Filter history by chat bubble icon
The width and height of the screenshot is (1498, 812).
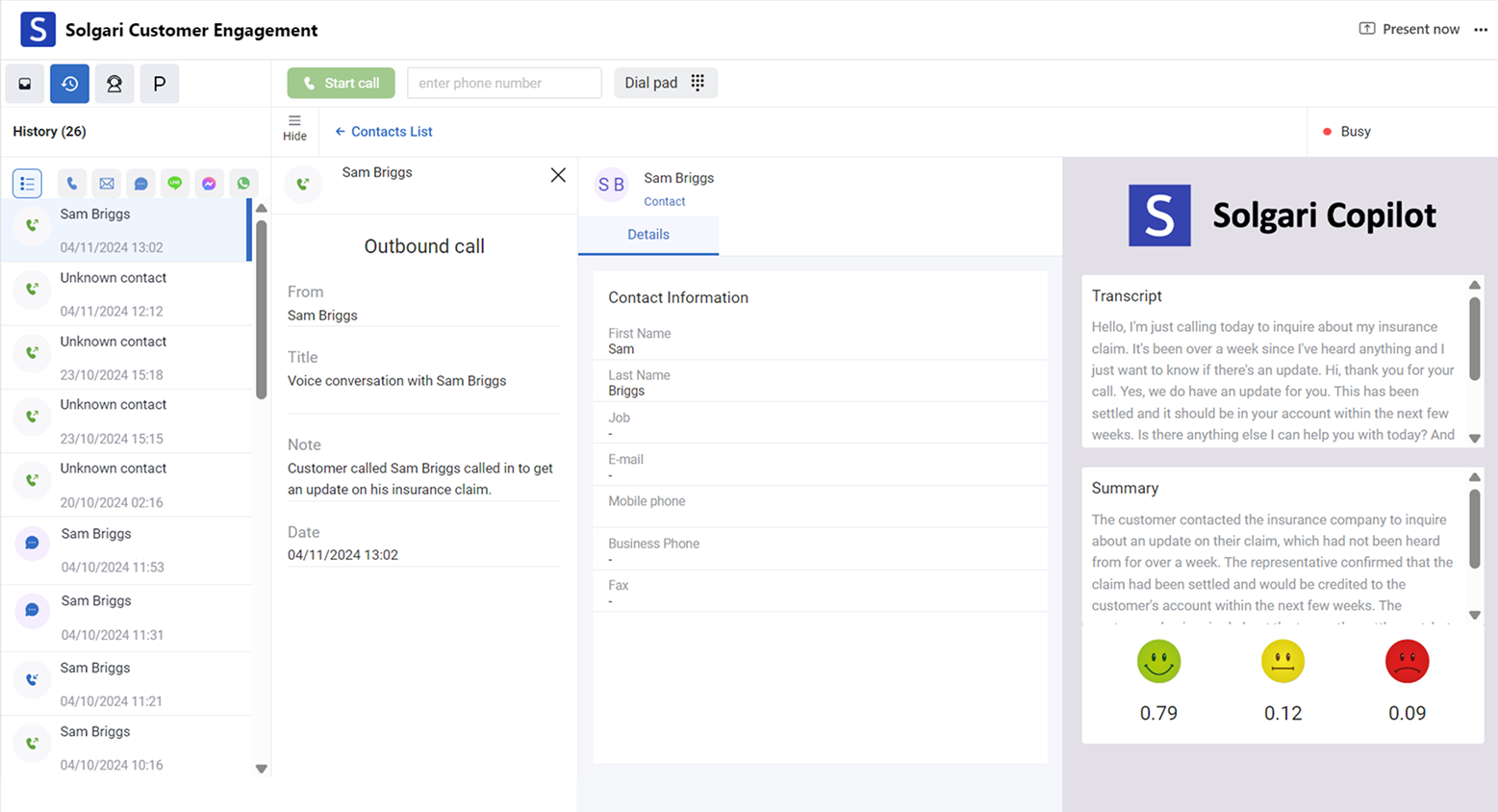tap(140, 183)
